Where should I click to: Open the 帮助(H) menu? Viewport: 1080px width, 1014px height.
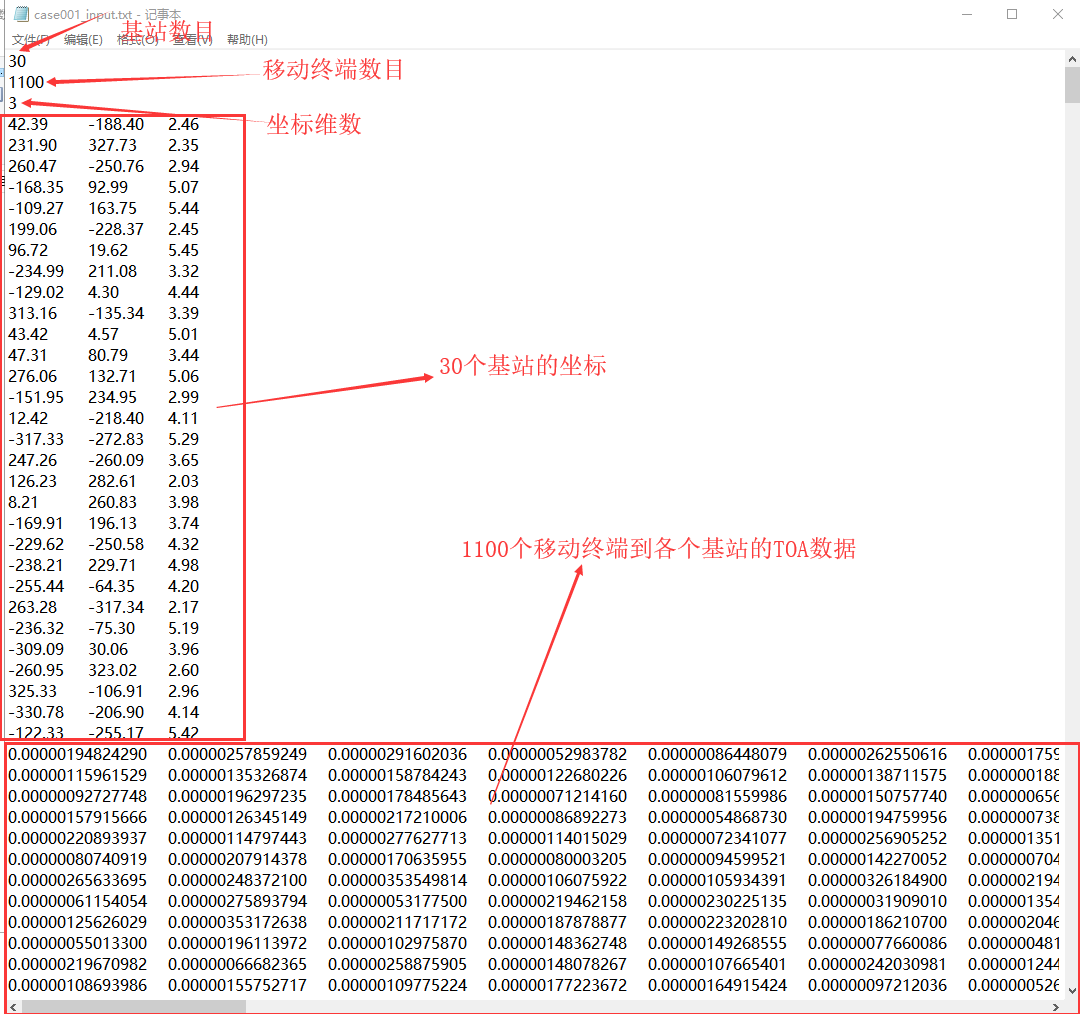click(247, 40)
